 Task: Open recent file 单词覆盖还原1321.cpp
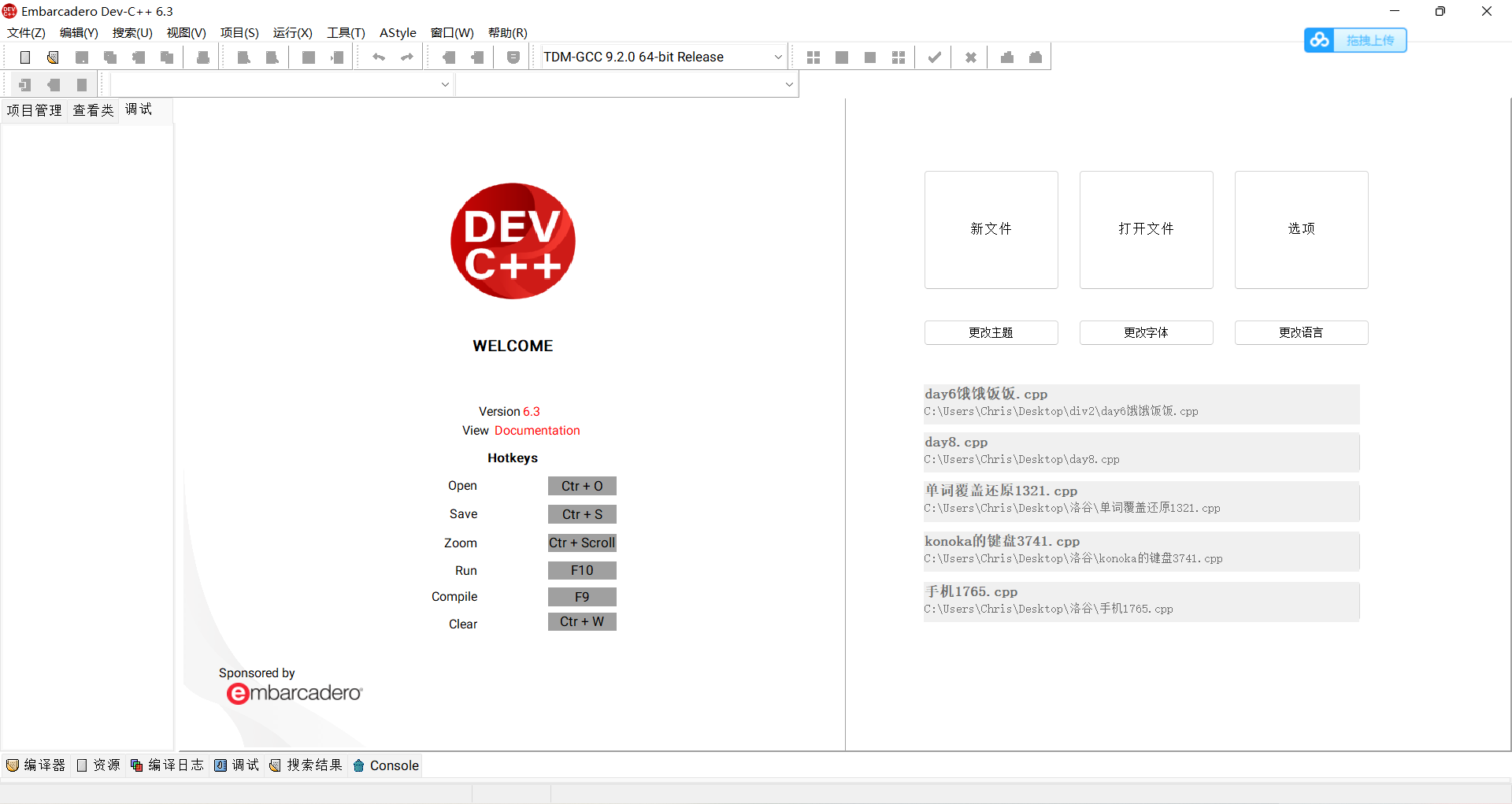tap(1141, 501)
